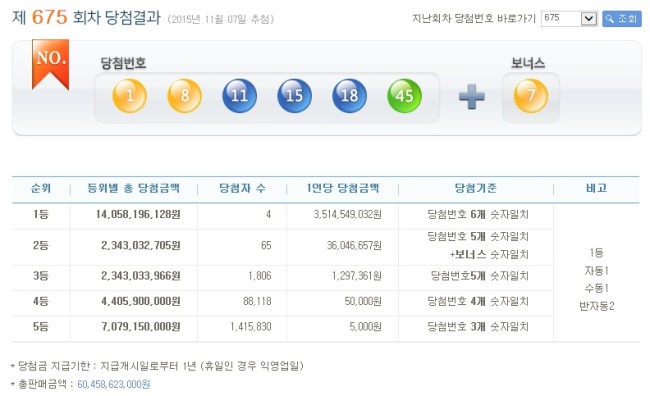Click the green ball number 45

tap(405, 96)
